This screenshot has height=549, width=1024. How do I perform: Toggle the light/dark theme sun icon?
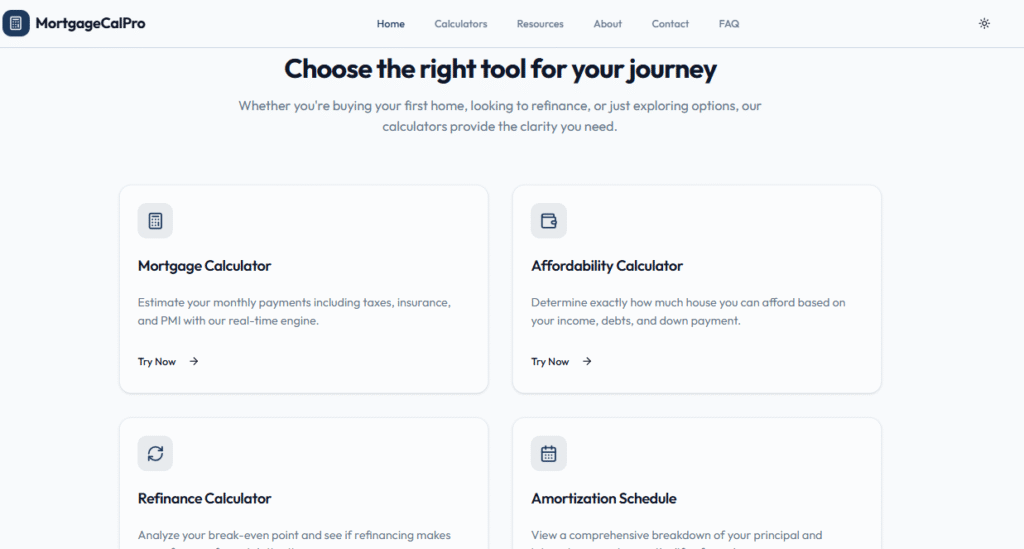pos(984,23)
